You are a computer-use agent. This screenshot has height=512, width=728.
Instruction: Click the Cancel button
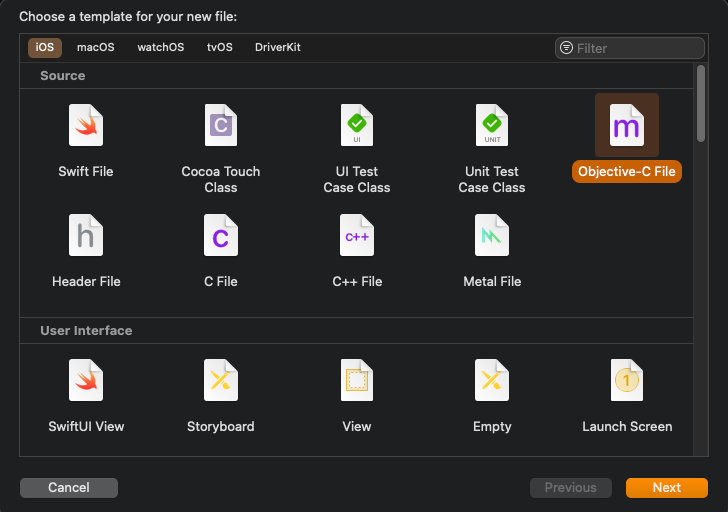[x=69, y=487]
